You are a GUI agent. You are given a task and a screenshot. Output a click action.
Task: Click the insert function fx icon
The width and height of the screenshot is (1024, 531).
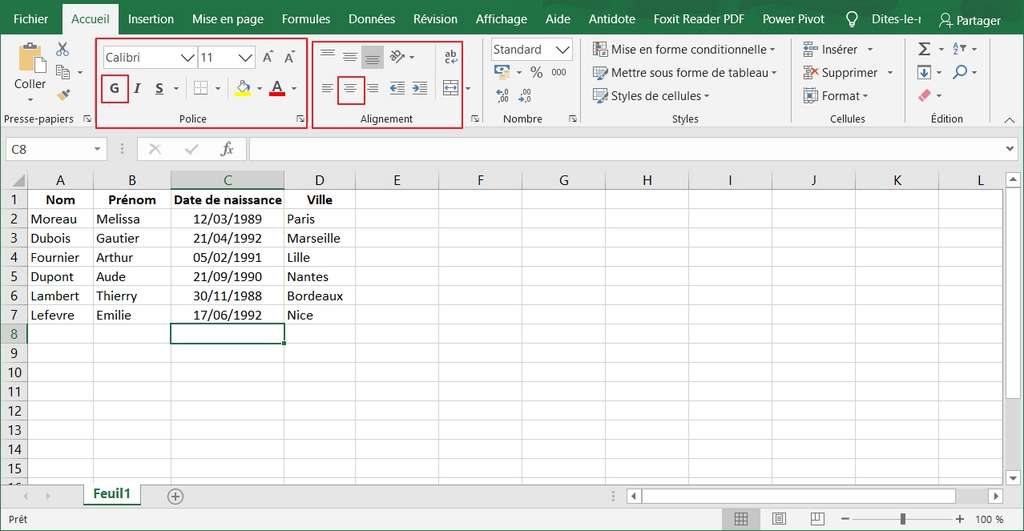tap(227, 149)
